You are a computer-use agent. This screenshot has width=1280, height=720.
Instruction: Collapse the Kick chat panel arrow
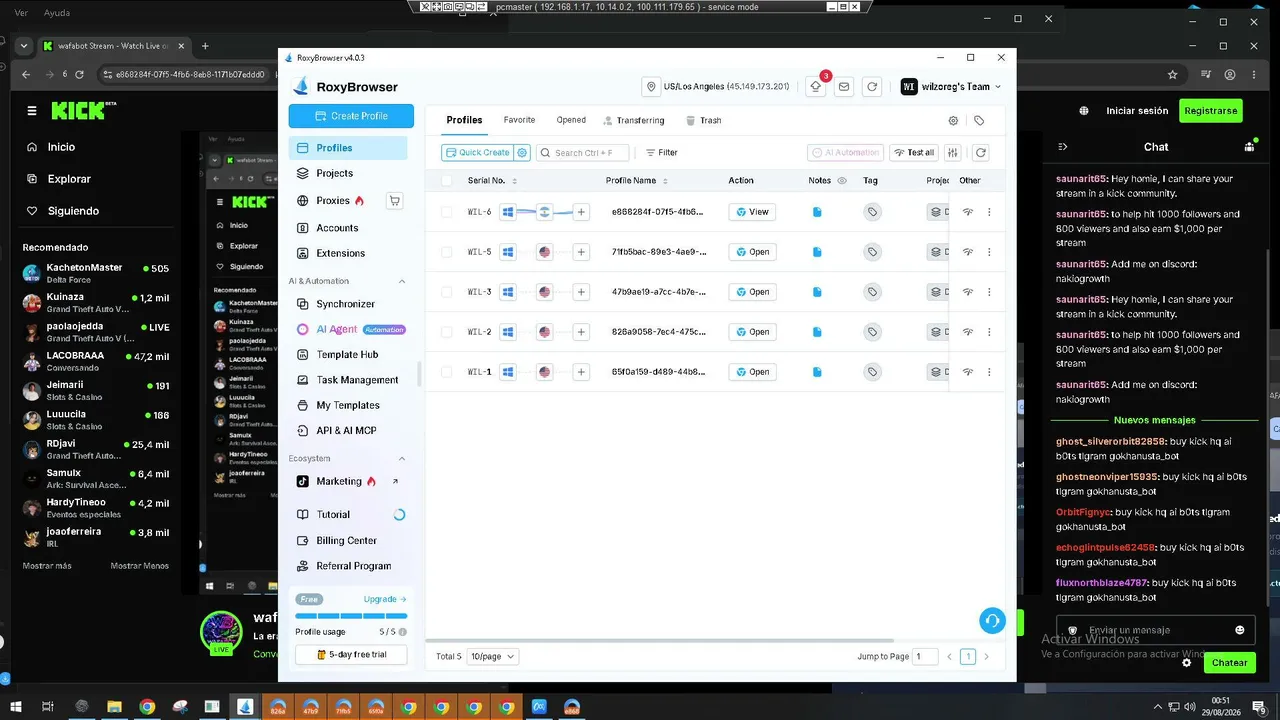pos(1063,147)
